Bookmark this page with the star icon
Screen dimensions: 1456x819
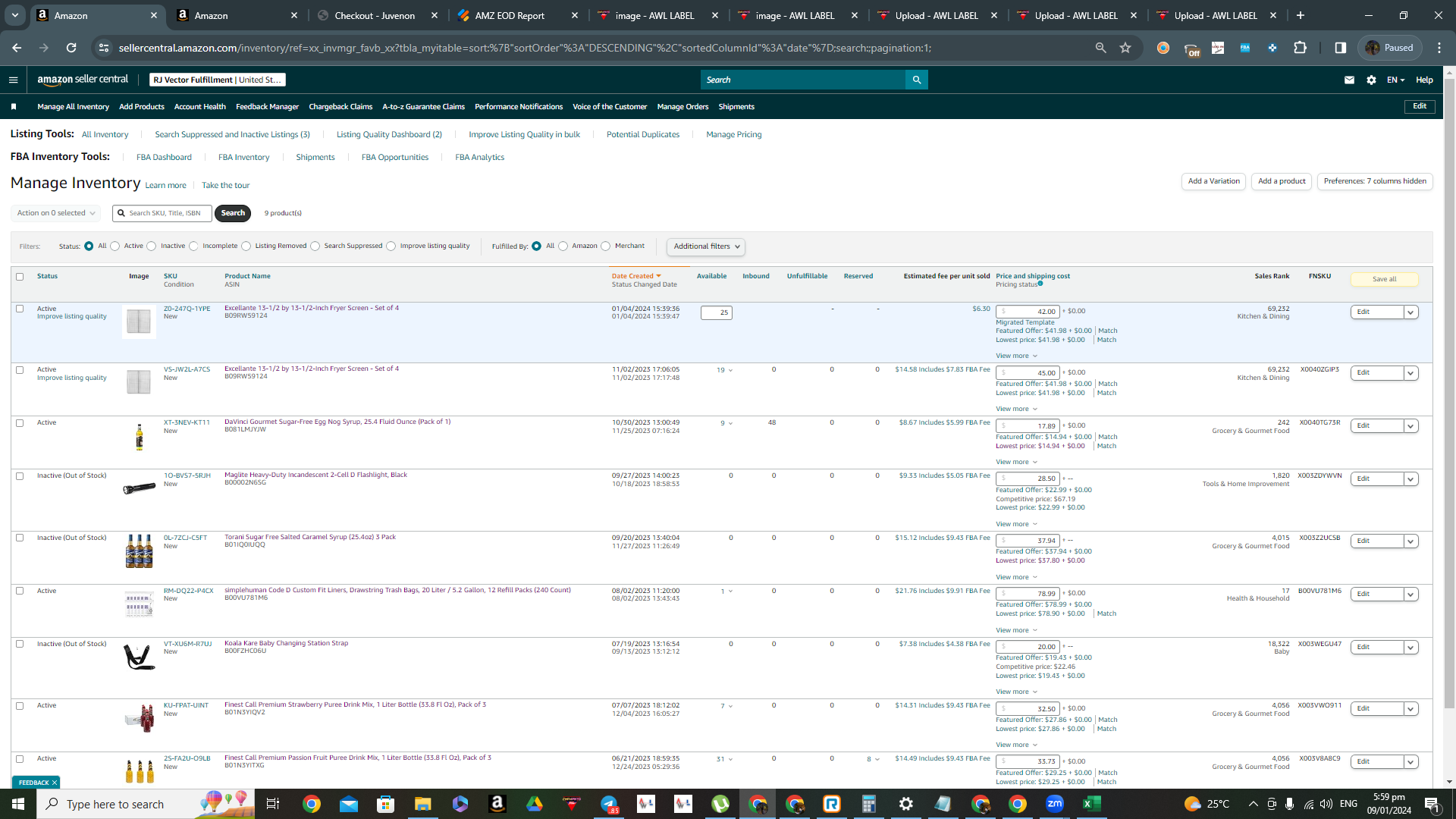point(1125,48)
